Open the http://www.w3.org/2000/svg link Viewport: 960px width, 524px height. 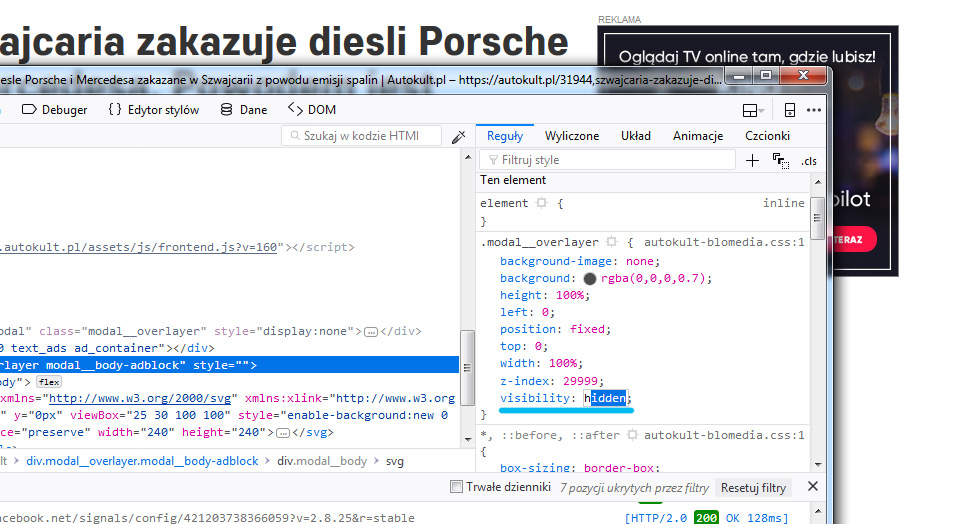click(140, 398)
